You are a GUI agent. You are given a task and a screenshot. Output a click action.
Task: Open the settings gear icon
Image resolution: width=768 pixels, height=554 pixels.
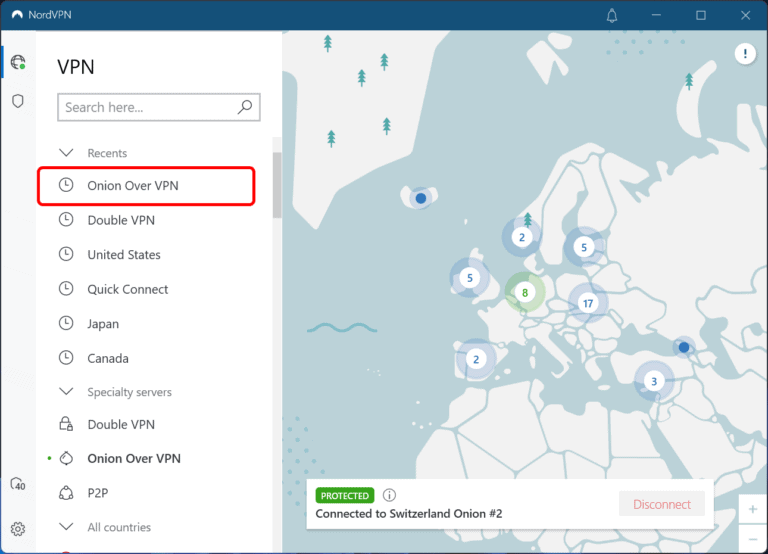pos(17,529)
